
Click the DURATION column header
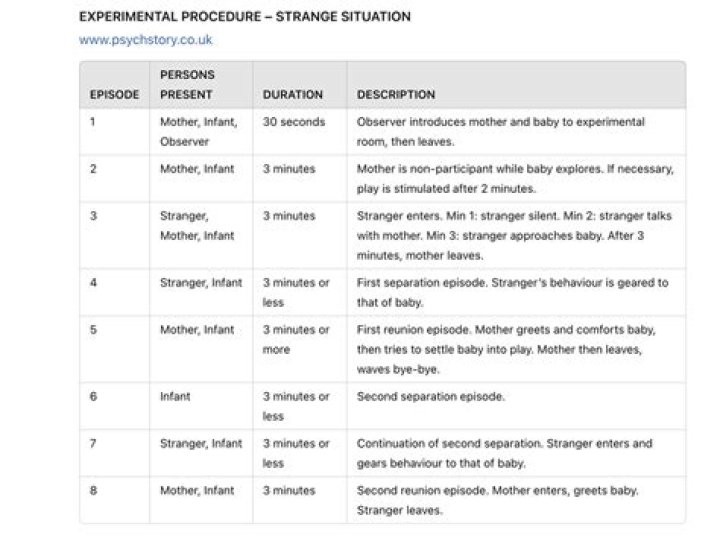coord(292,95)
